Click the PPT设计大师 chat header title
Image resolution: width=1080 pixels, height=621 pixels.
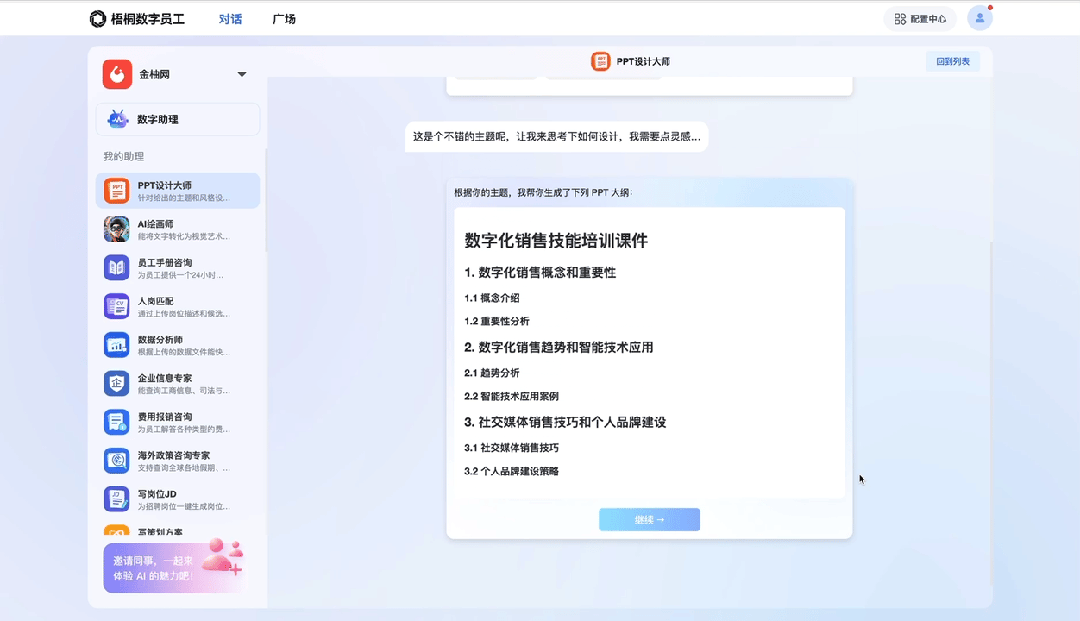coord(643,61)
